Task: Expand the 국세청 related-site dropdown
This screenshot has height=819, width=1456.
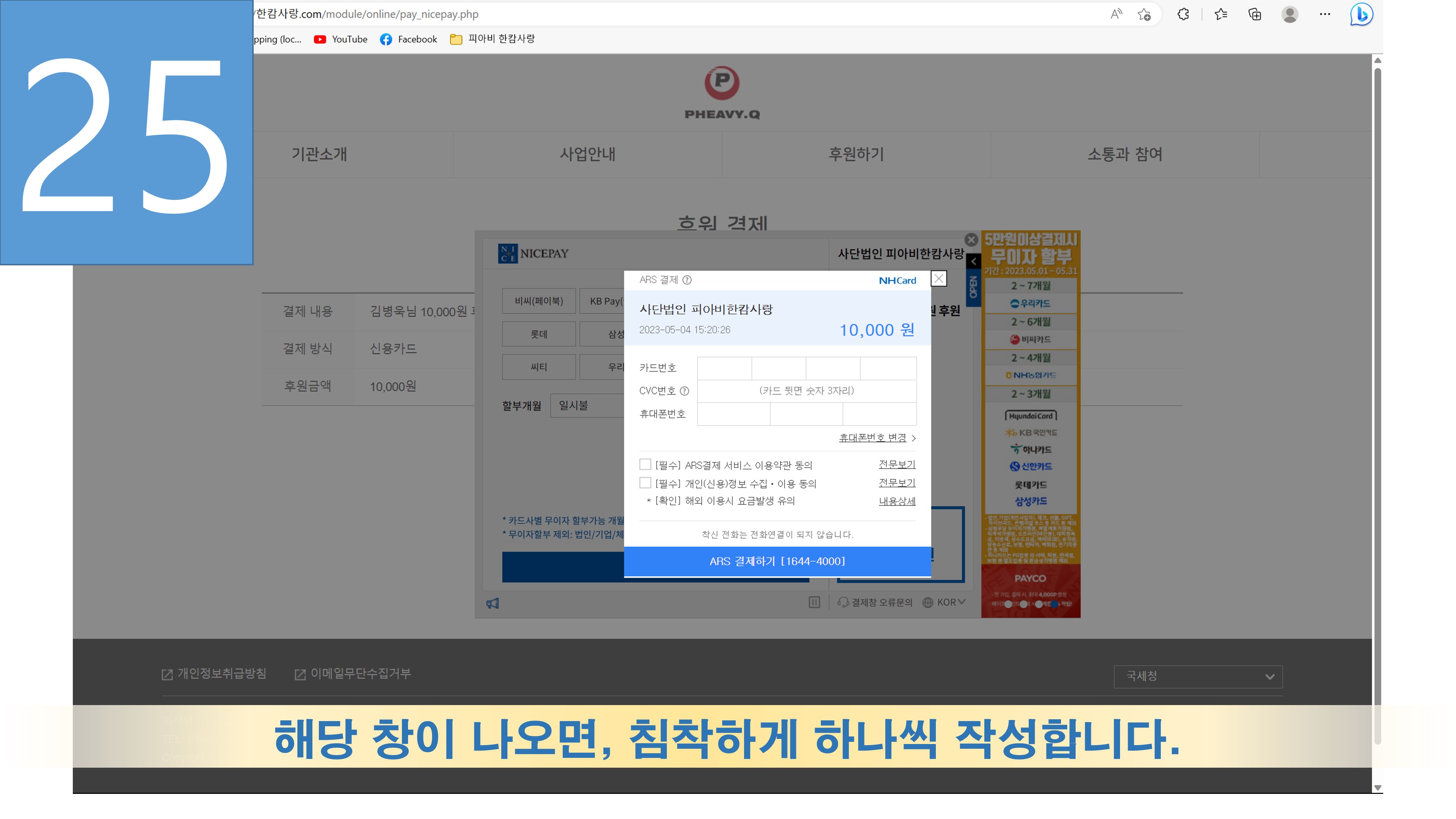Action: tap(1198, 676)
